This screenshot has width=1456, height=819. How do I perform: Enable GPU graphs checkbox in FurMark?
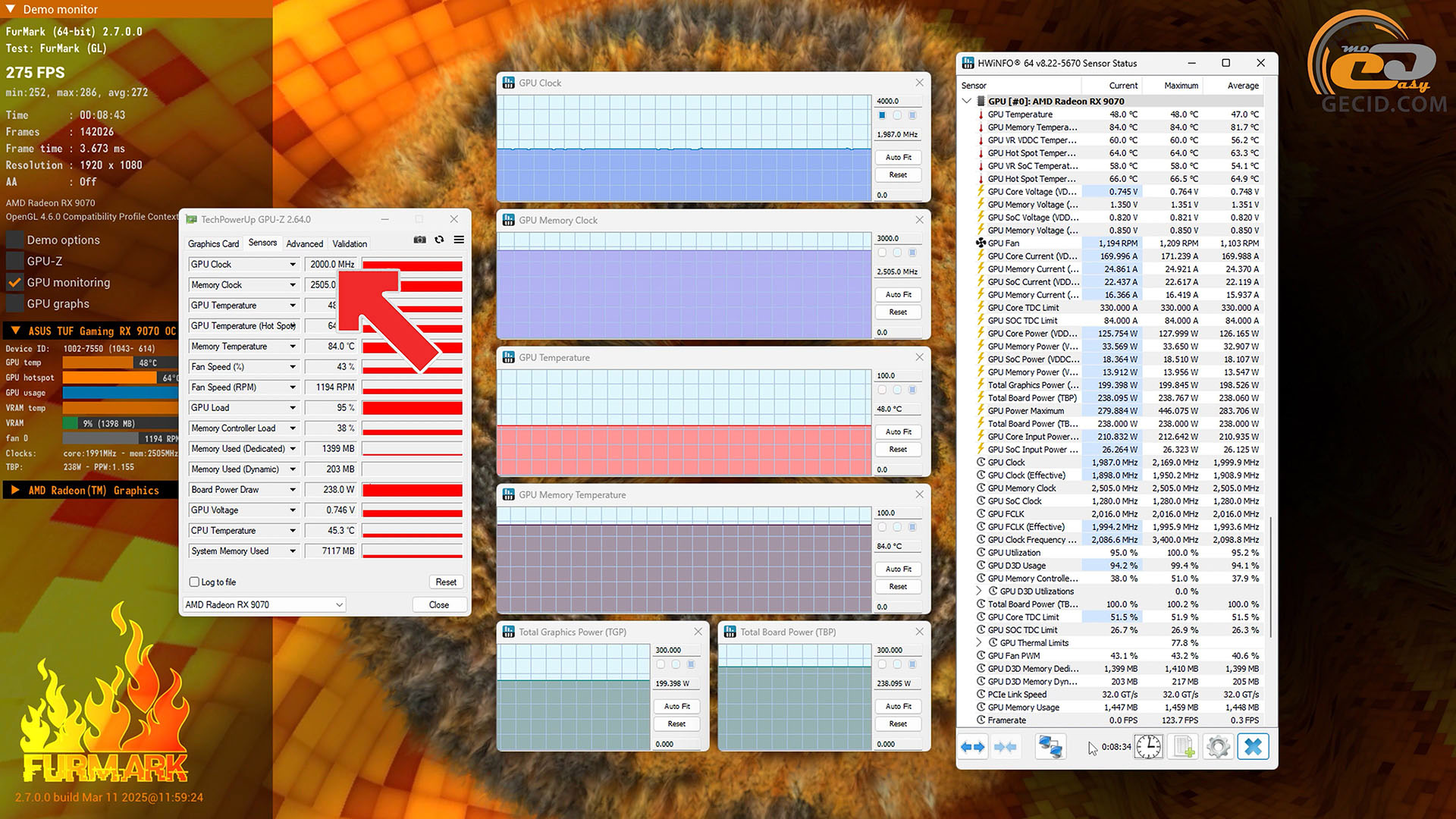tap(14, 303)
